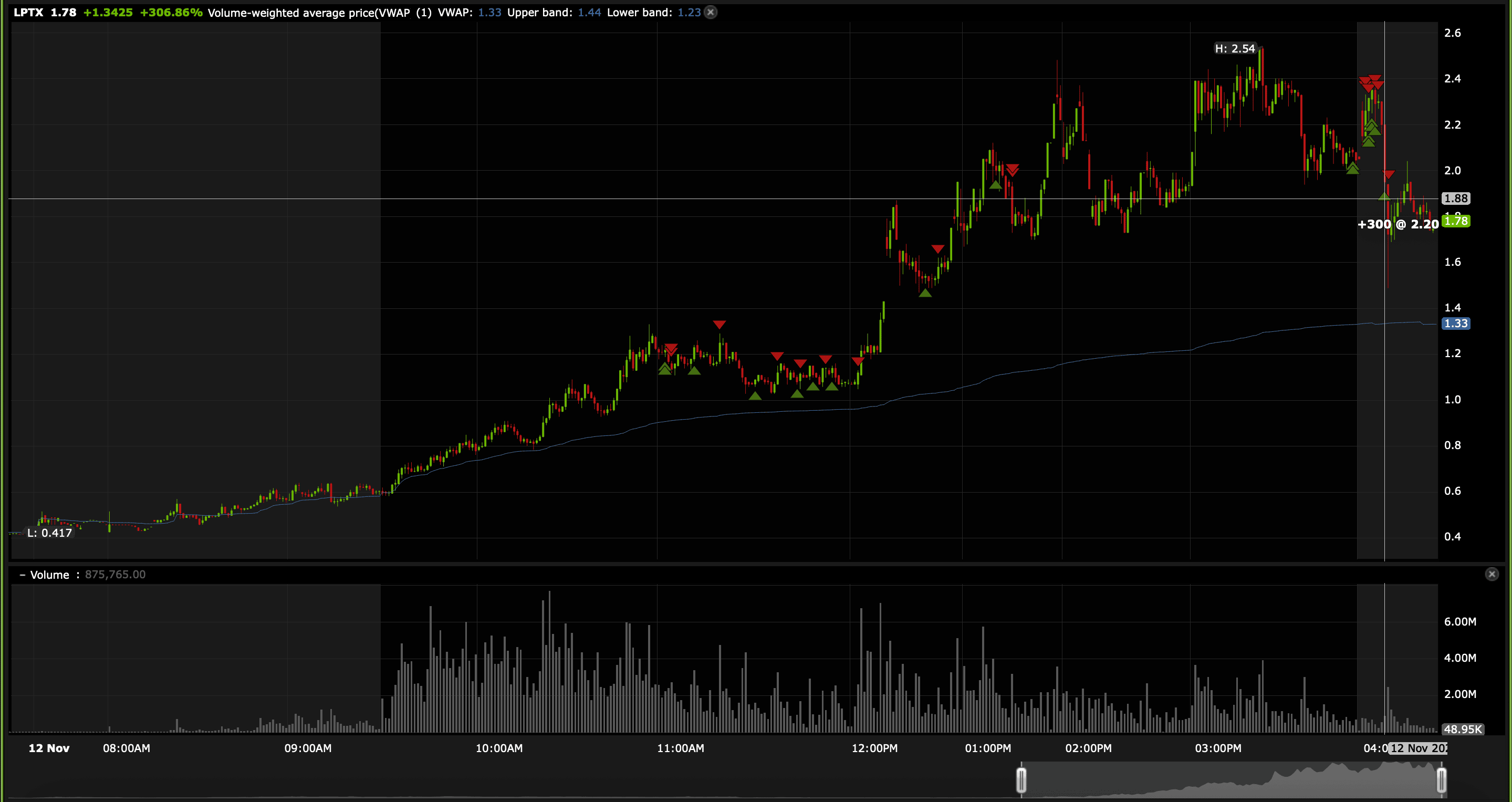Select the green 1.78 last price tag
Screen dimensions: 1512x802
[1456, 221]
